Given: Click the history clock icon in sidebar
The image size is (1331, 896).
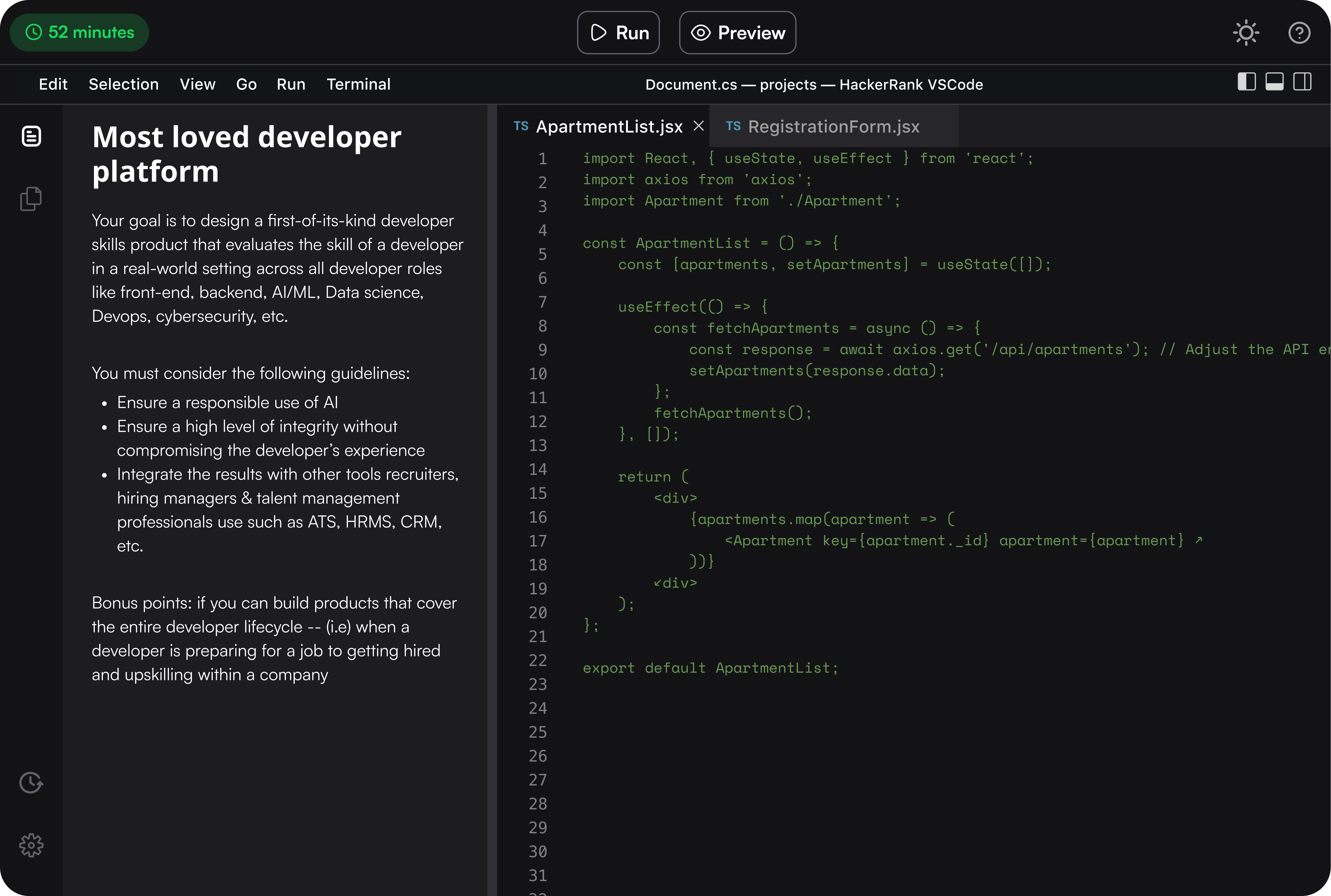Looking at the screenshot, I should [x=32, y=783].
